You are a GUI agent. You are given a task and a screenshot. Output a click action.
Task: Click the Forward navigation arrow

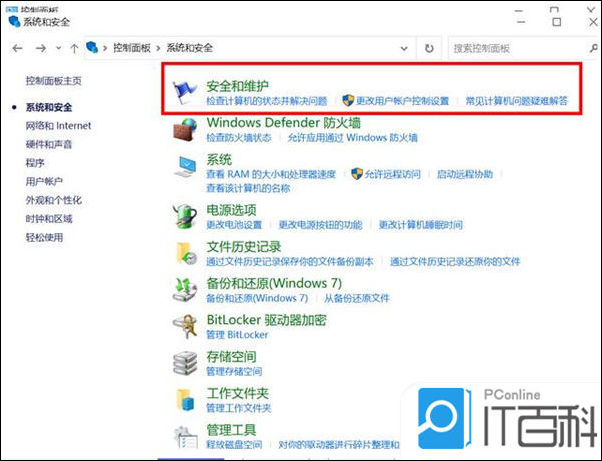(x=41, y=48)
